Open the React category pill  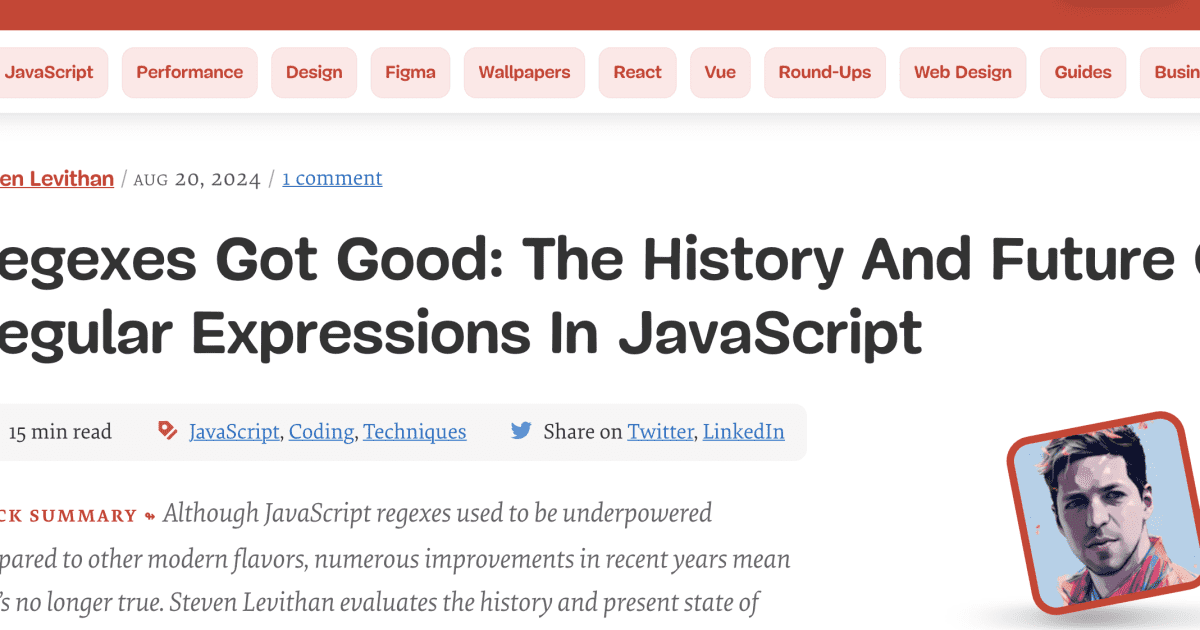pos(638,72)
